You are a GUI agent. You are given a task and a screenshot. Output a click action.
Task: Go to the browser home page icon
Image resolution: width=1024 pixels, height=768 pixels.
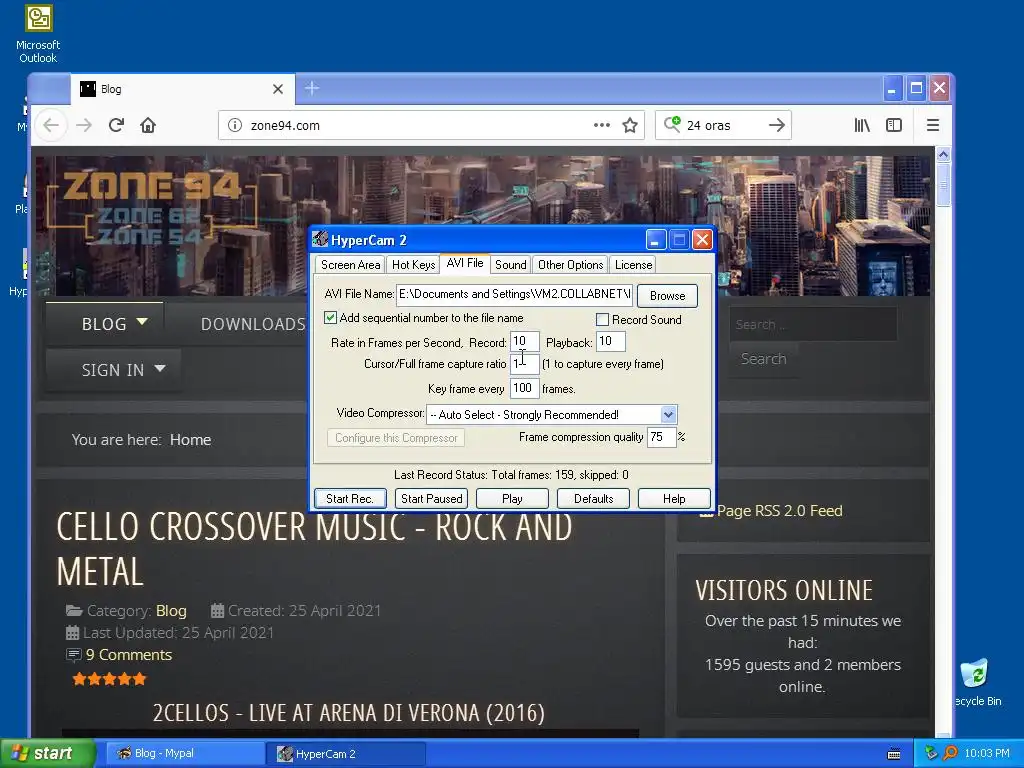(x=148, y=125)
